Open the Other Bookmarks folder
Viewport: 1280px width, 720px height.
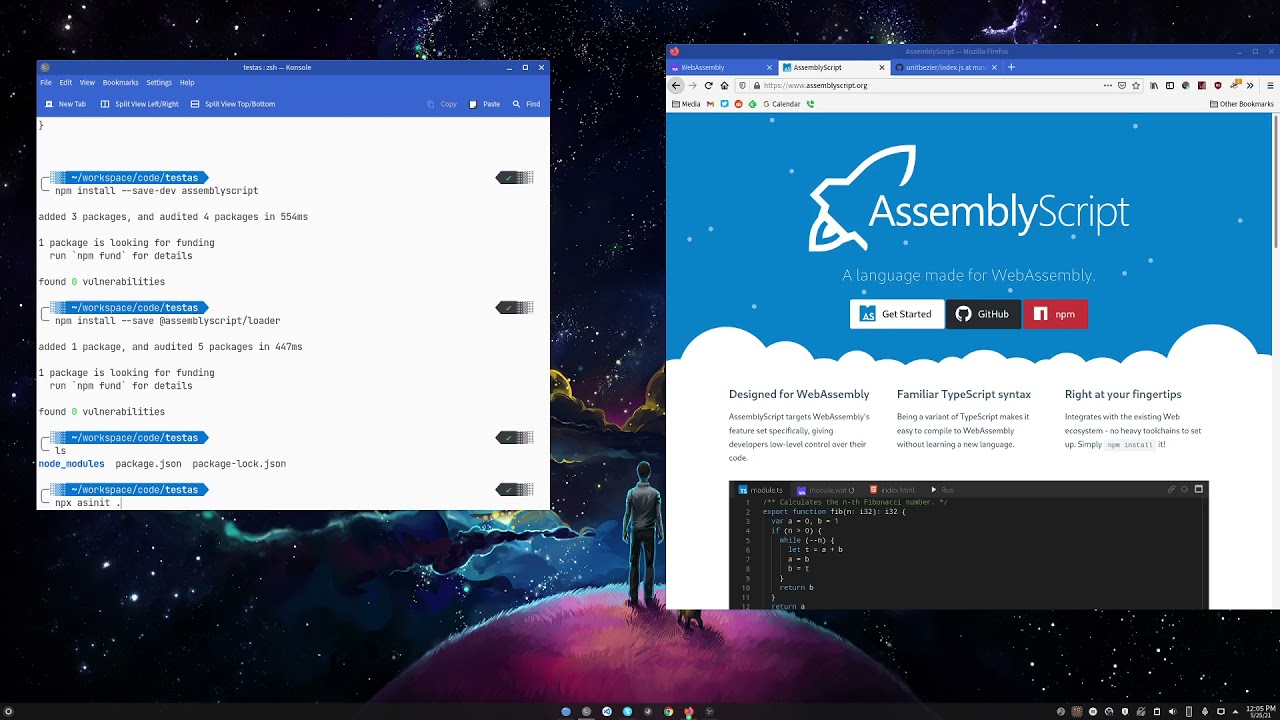click(1242, 104)
